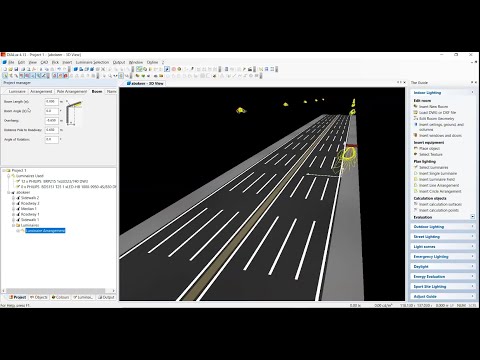Screen dimensions: 480x360
Task: Click the icon beside Load DWG or DXF file
Action: (416, 112)
